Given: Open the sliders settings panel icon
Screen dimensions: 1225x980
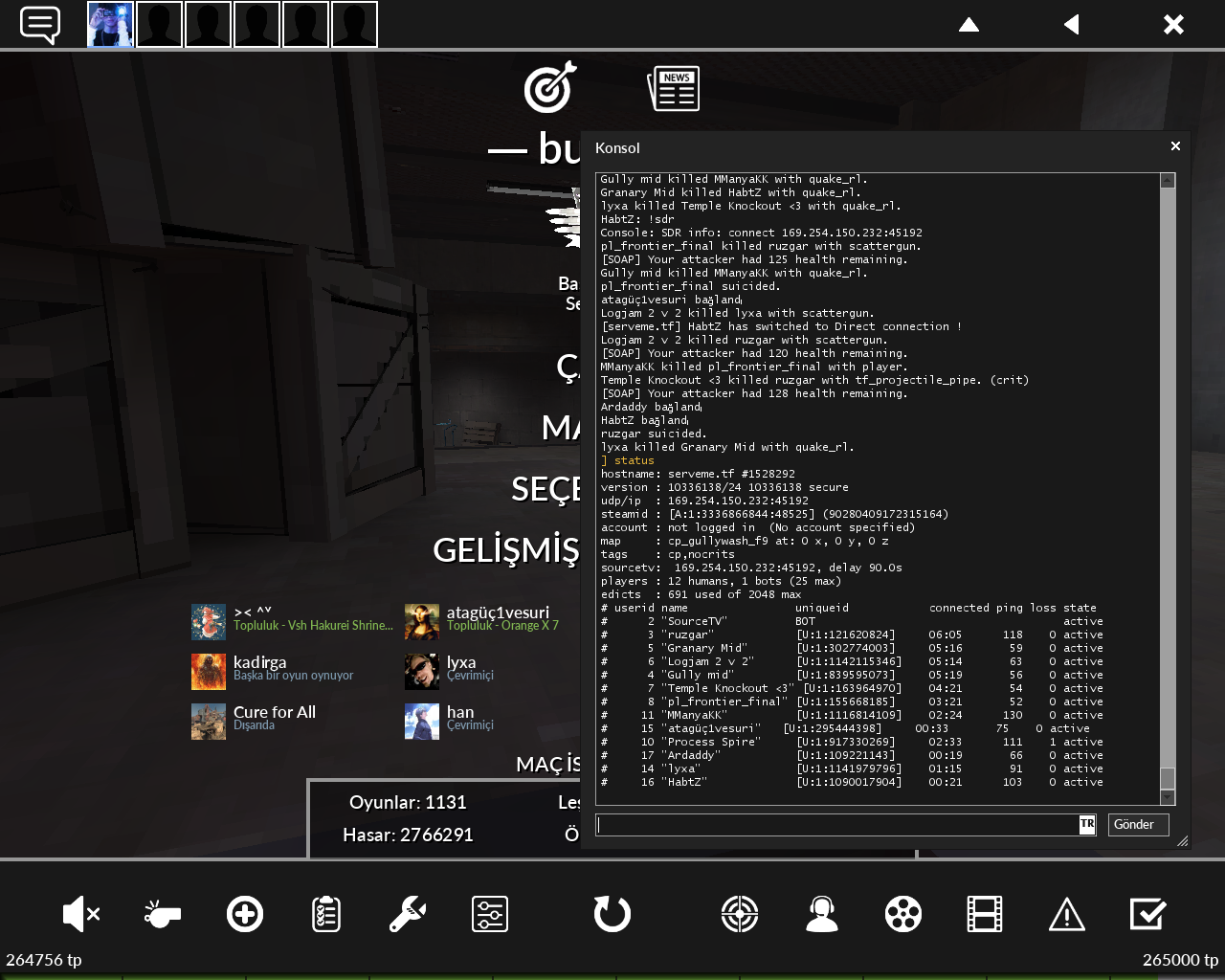Looking at the screenshot, I should point(490,914).
